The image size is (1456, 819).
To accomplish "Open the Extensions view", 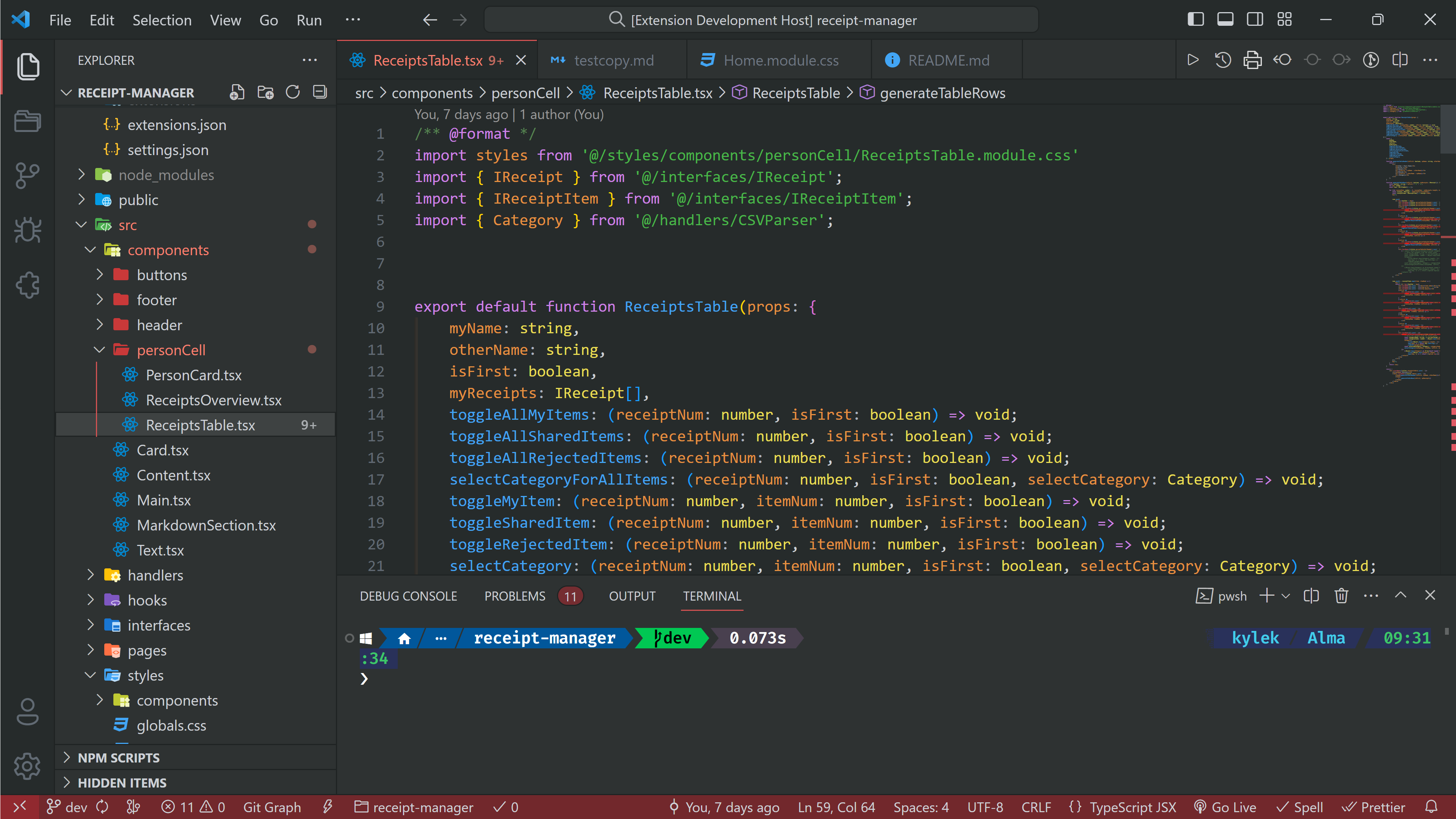I will 28,285.
